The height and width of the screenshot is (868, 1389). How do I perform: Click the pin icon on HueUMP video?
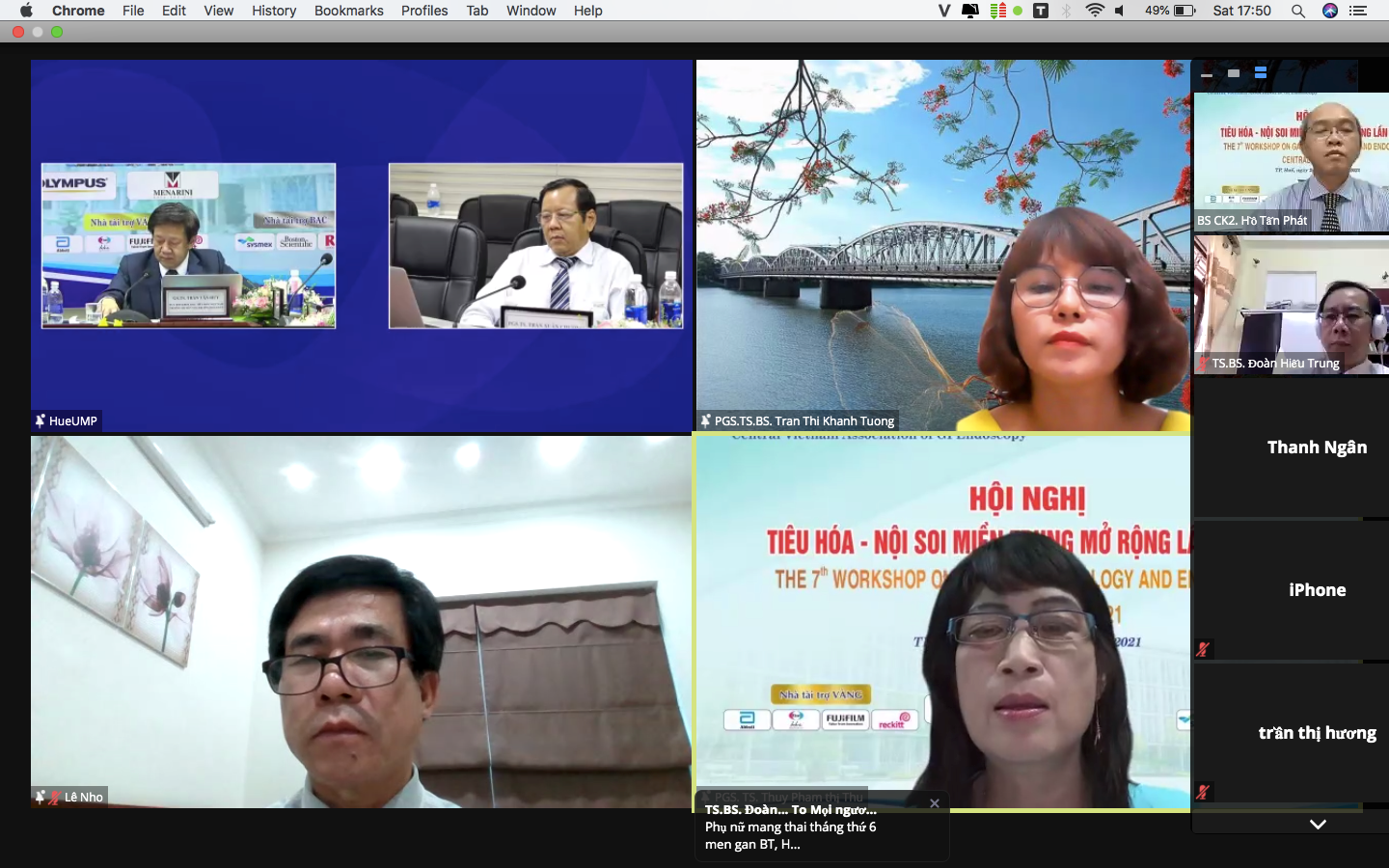coord(40,420)
